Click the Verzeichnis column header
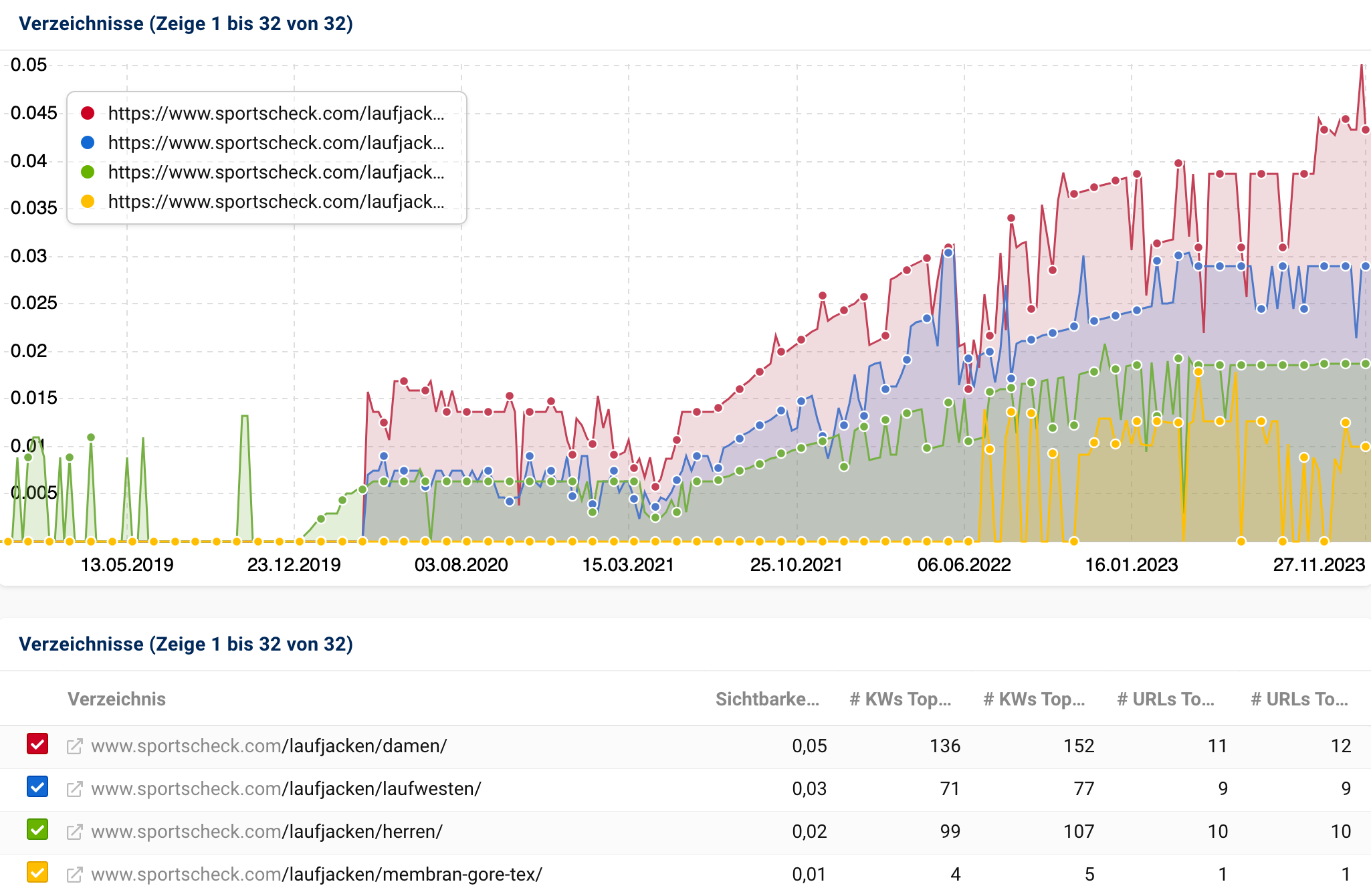This screenshot has width=1371, height=896. [116, 699]
